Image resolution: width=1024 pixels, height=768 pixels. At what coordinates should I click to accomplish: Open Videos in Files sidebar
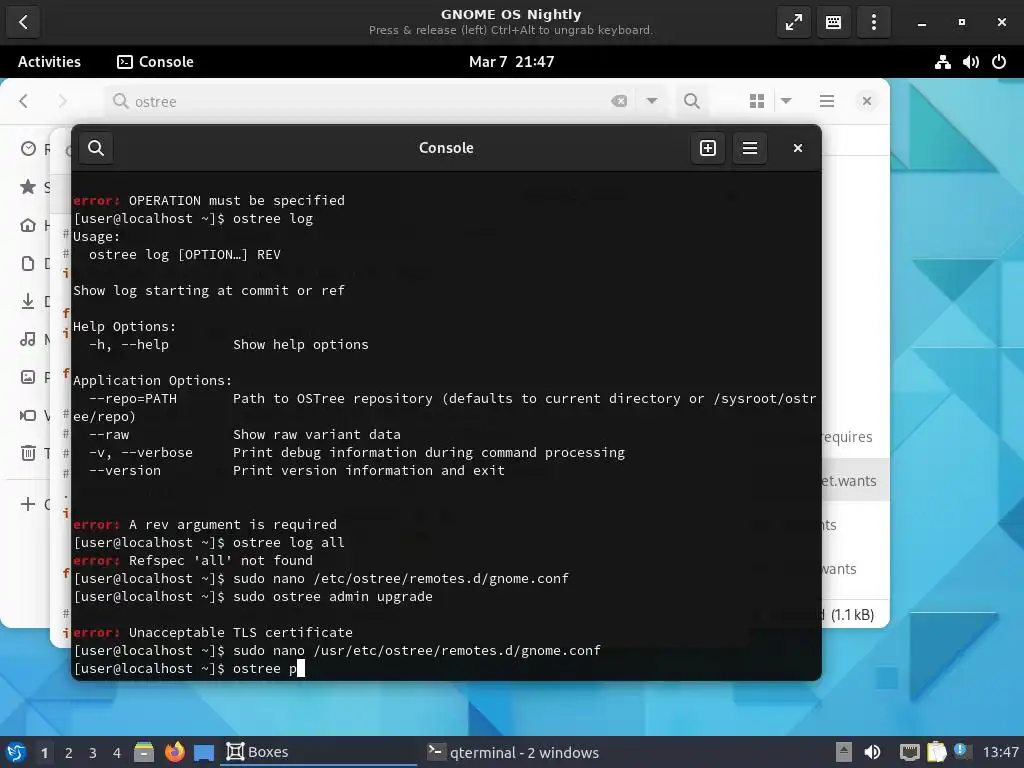click(30, 415)
